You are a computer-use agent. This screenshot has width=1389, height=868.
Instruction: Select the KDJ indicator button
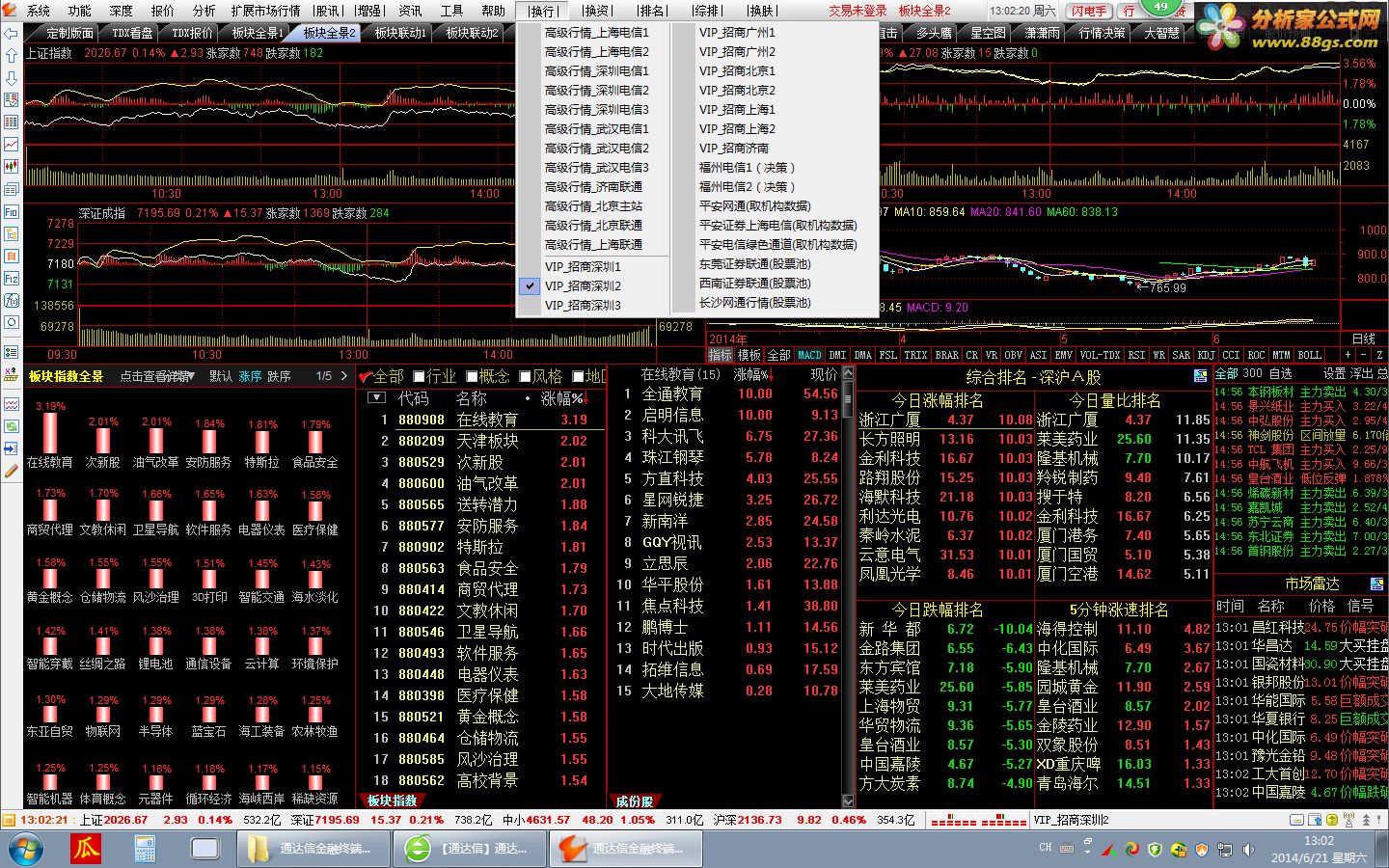tap(1206, 355)
